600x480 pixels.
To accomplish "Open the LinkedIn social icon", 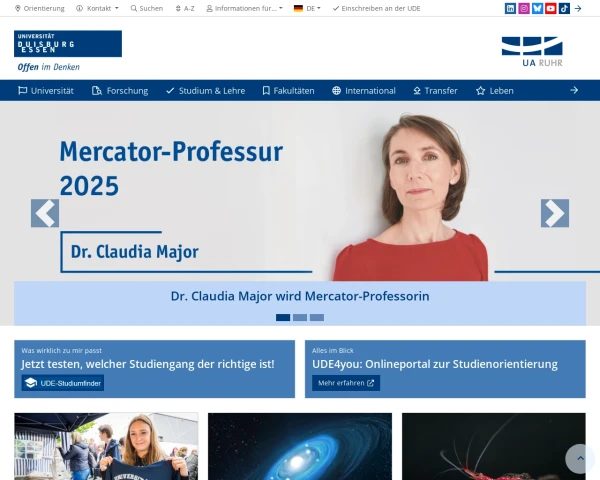I will click(510, 8).
